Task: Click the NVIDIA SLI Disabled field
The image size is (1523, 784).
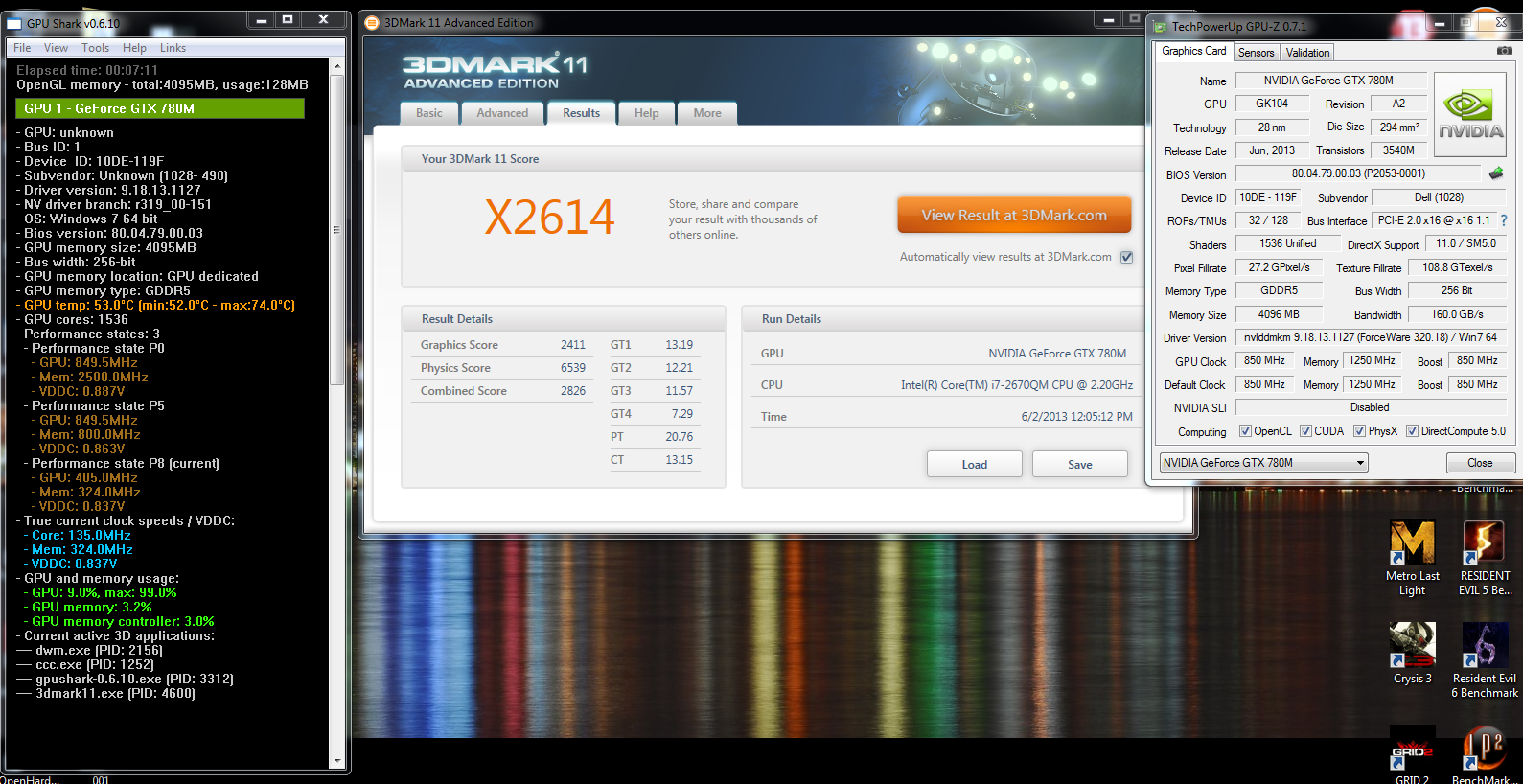Action: coord(1371,407)
